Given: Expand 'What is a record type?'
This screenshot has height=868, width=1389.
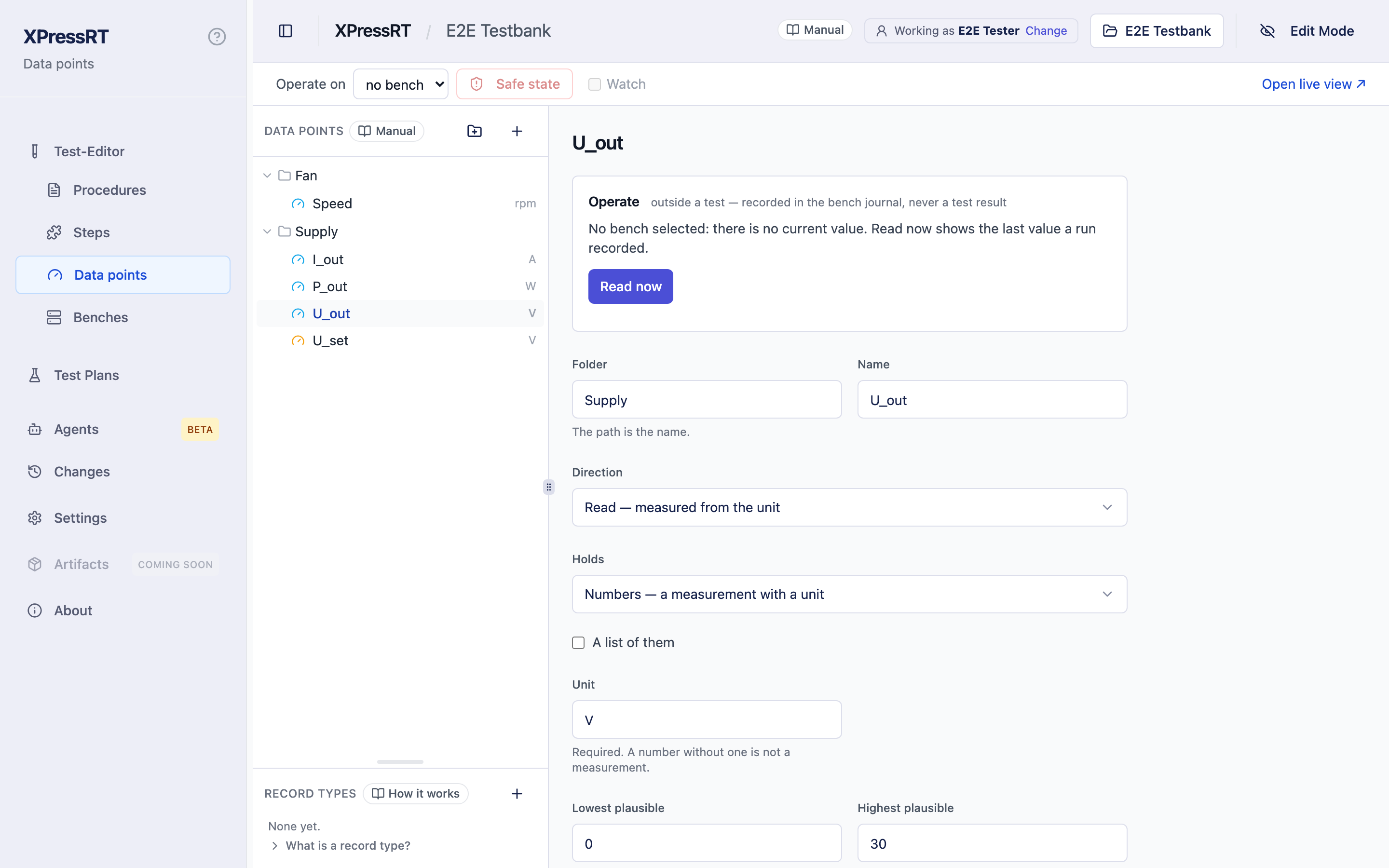Looking at the screenshot, I should click(340, 845).
